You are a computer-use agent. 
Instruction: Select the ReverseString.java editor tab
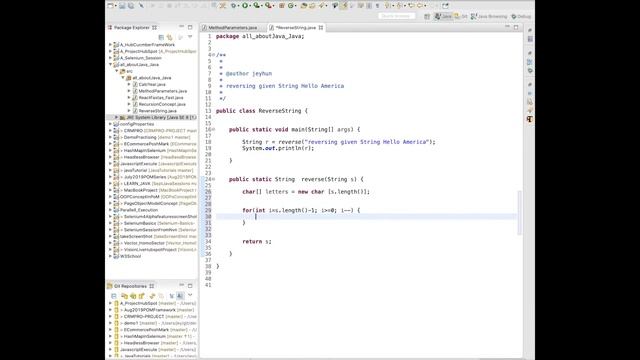[296, 28]
